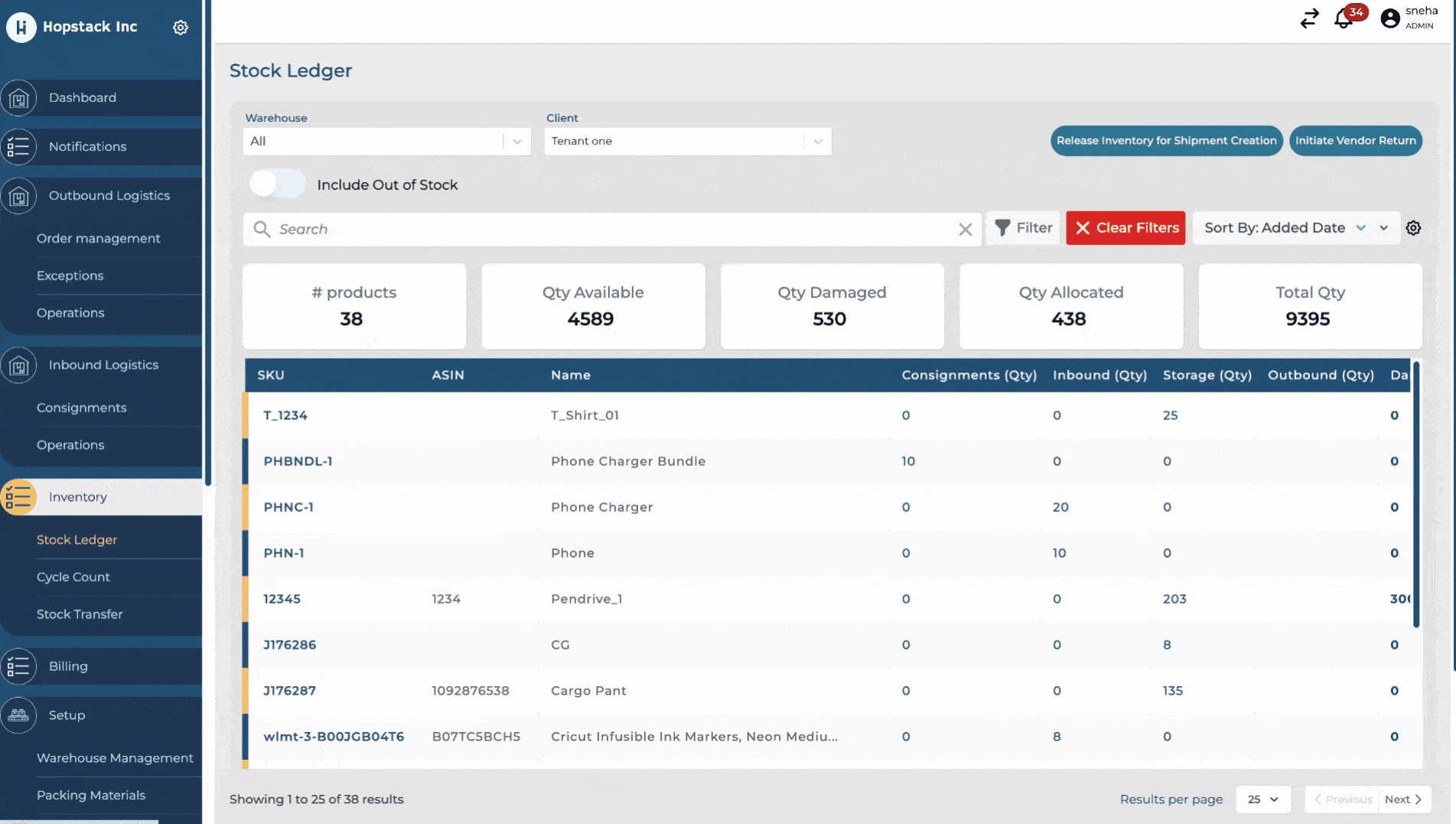Clear the search box with X icon
Viewport: 1456px width, 824px height.
[x=966, y=230]
